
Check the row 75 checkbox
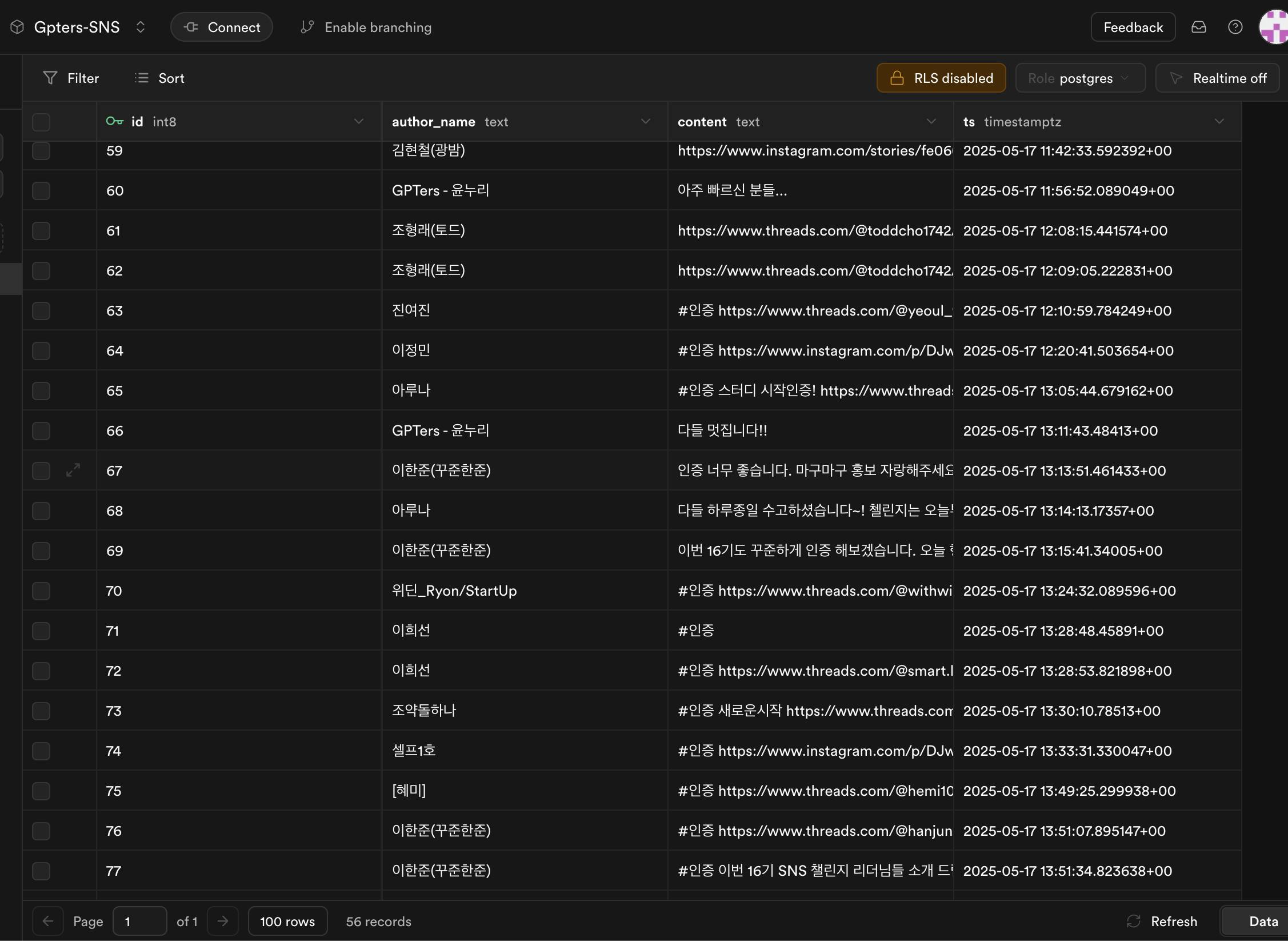tap(41, 791)
